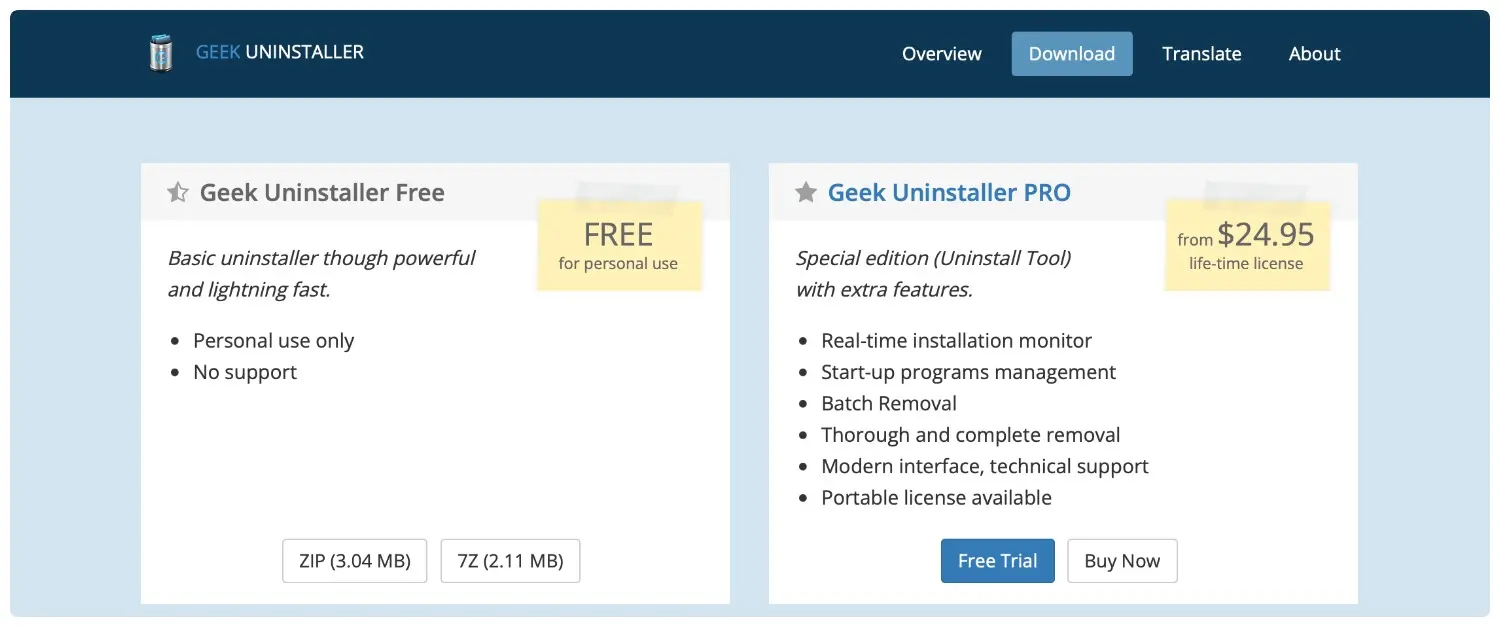
Task: Open the About page
Action: [x=1314, y=54]
